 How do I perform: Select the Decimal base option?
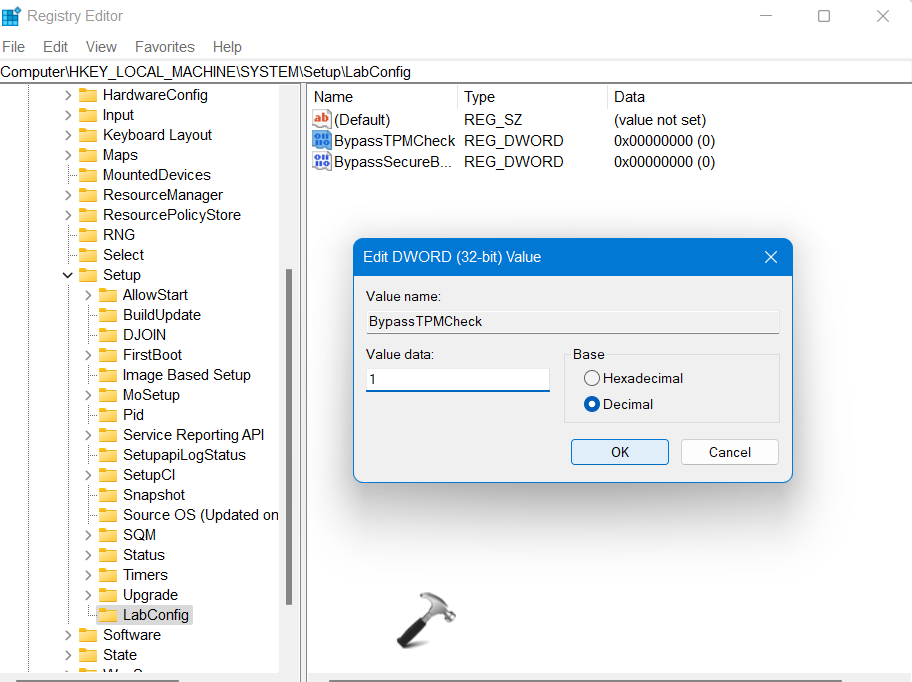coord(592,404)
